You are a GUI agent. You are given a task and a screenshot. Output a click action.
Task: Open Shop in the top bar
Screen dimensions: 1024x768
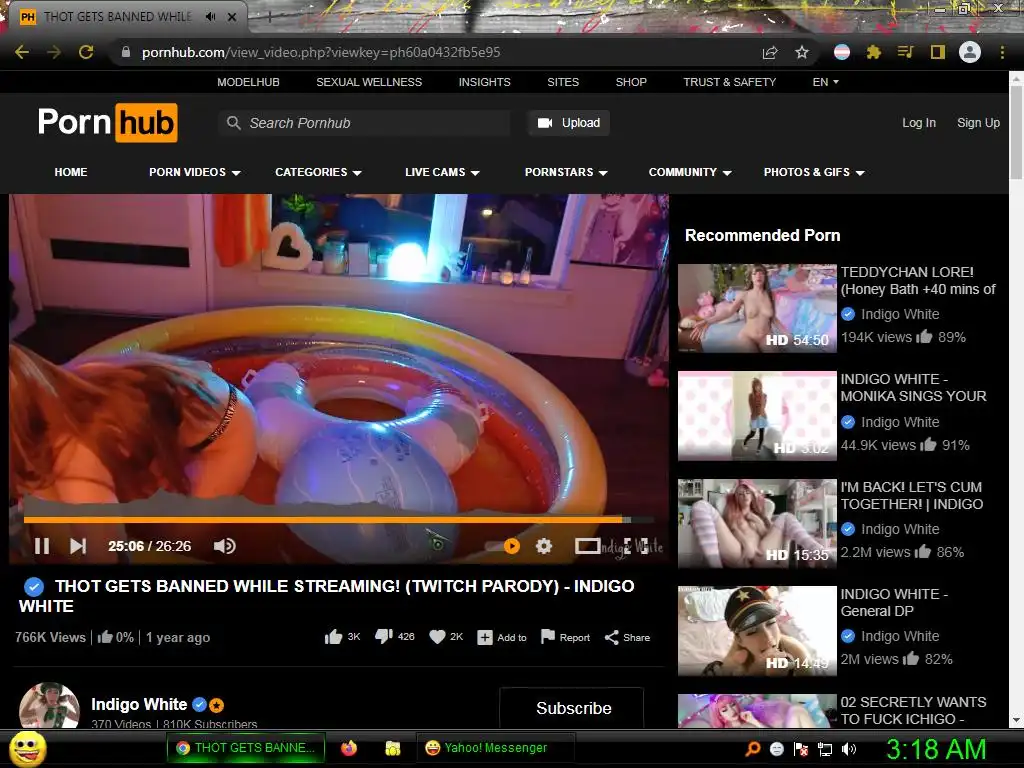[631, 82]
